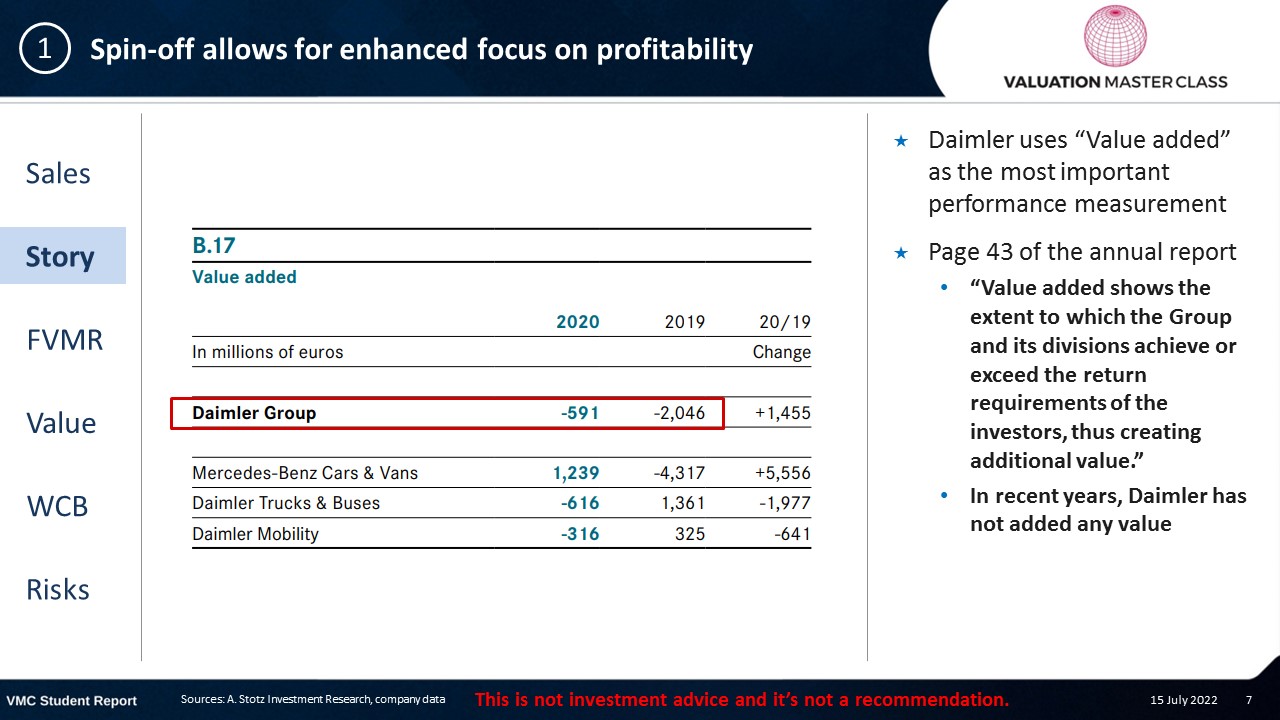Jump to the Risks section tab
Image resolution: width=1280 pixels, height=720 pixels.
[x=58, y=589]
